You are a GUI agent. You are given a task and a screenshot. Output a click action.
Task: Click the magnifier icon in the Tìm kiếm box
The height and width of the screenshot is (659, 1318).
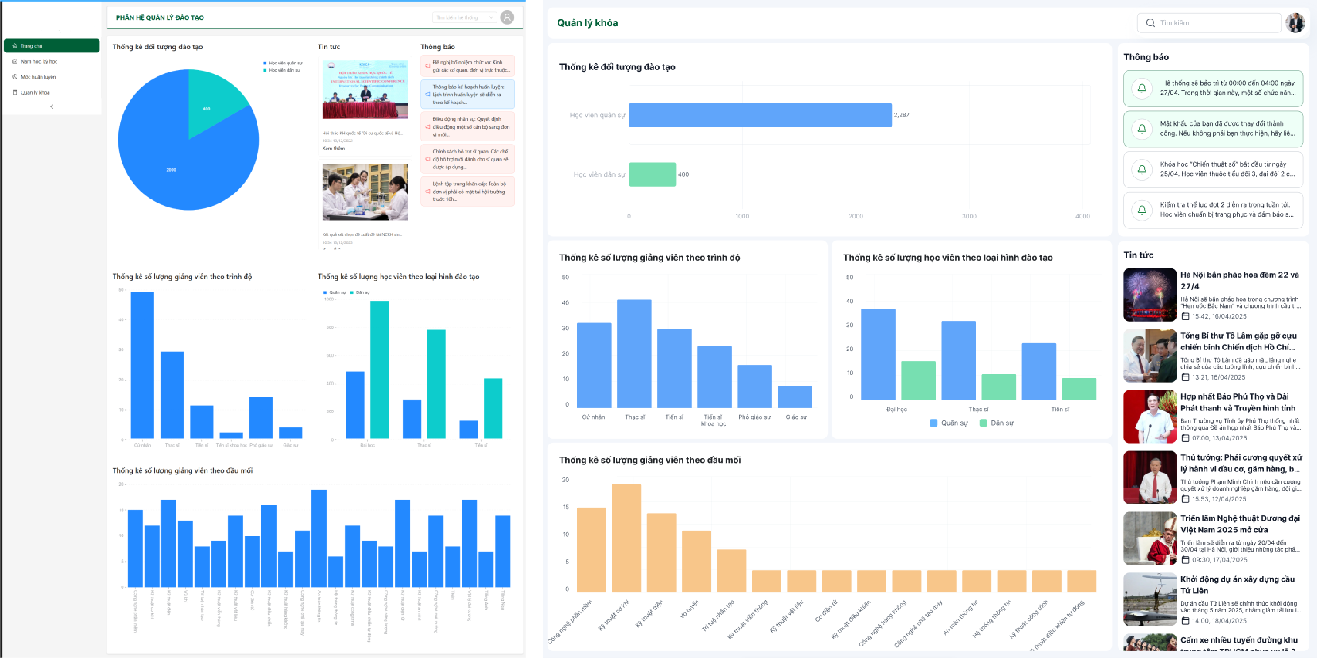pyautogui.click(x=1150, y=22)
